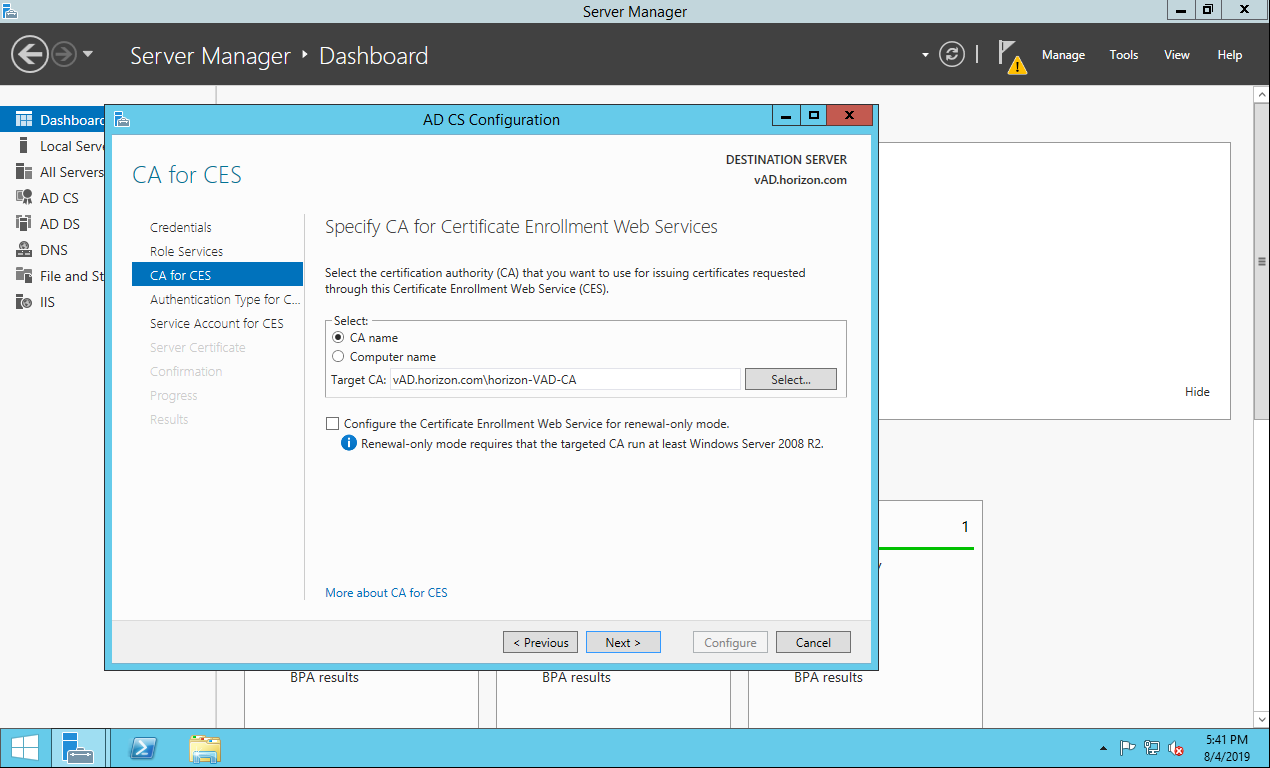Viewport: 1270px width, 768px height.
Task: Expand the dropdown arrow beside refresh icon
Action: click(925, 55)
